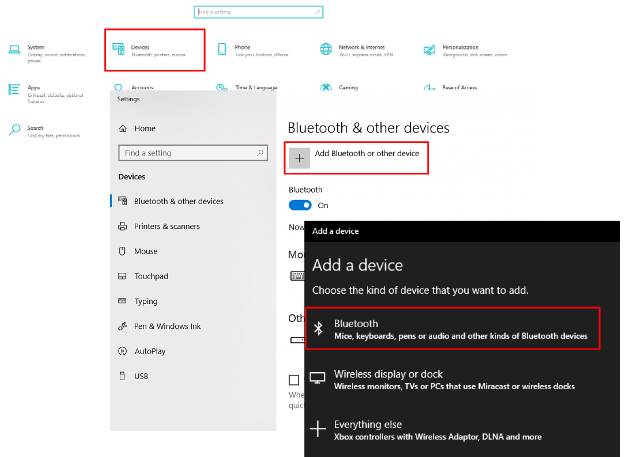Open AutoPlay settings page

coord(150,351)
